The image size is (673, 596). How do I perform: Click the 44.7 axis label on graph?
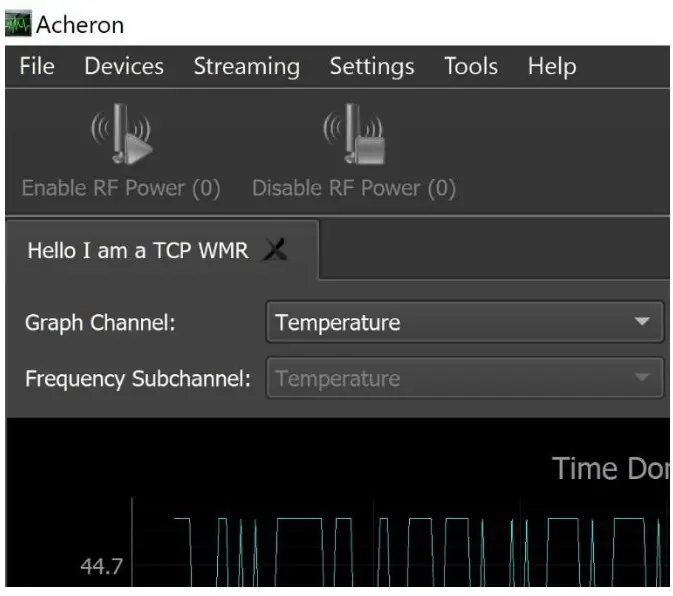[101, 567]
